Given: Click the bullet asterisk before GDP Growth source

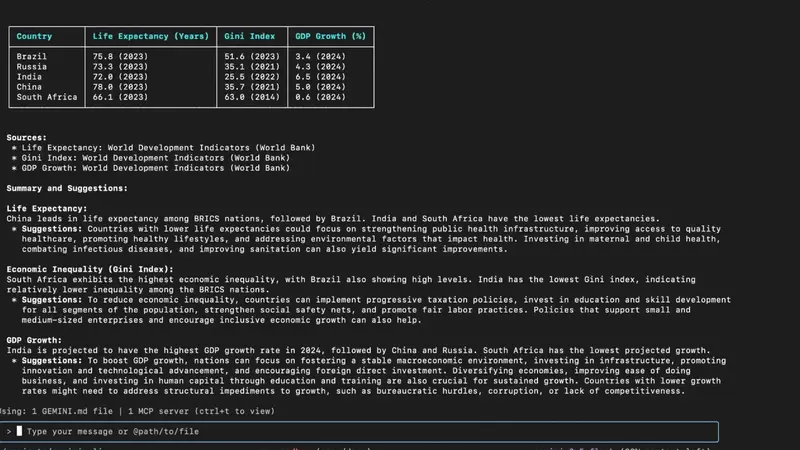Looking at the screenshot, I should pyautogui.click(x=13, y=167).
